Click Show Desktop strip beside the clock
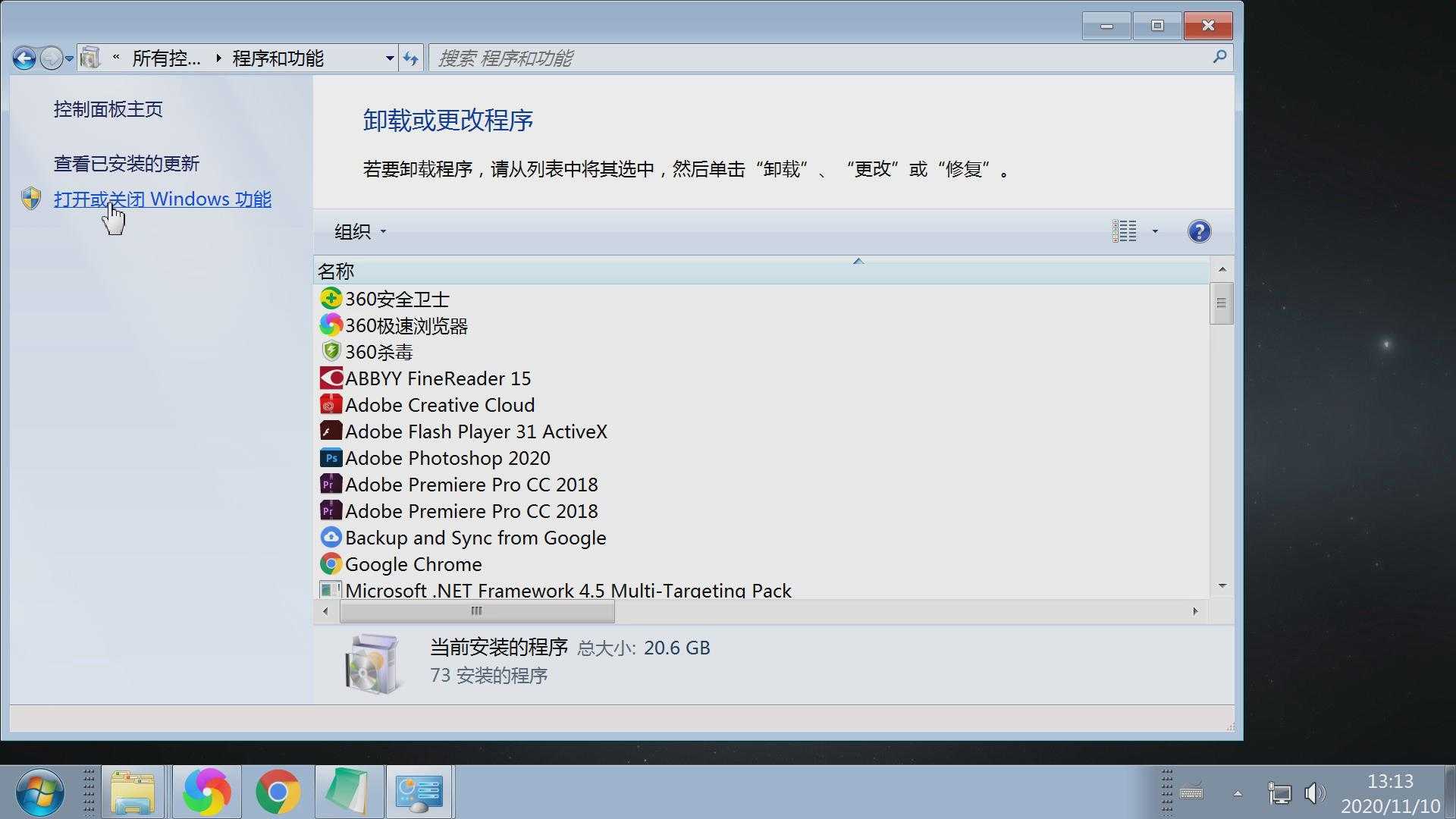Viewport: 1456px width, 819px height. click(1450, 792)
